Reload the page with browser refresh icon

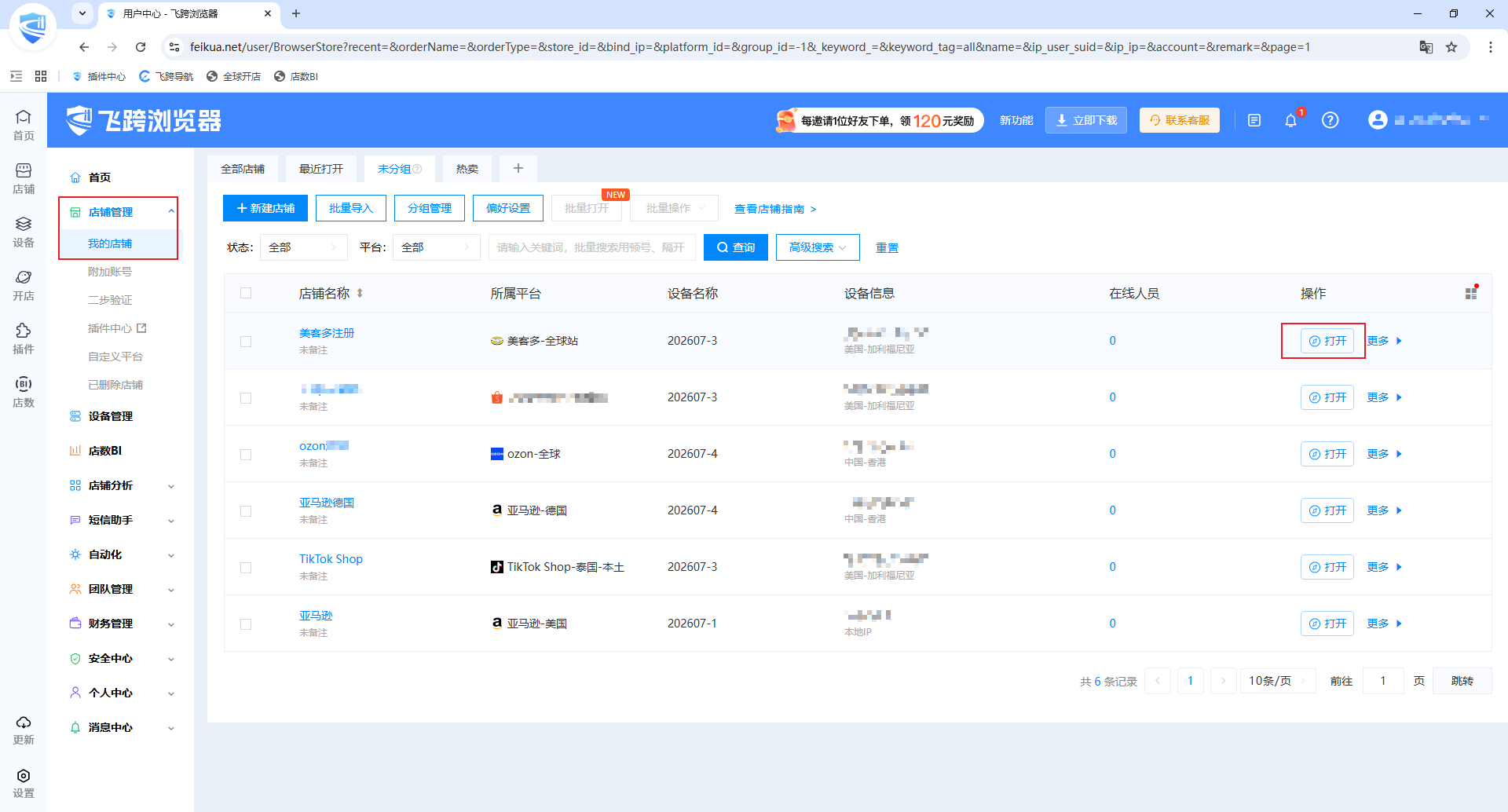pos(141,47)
